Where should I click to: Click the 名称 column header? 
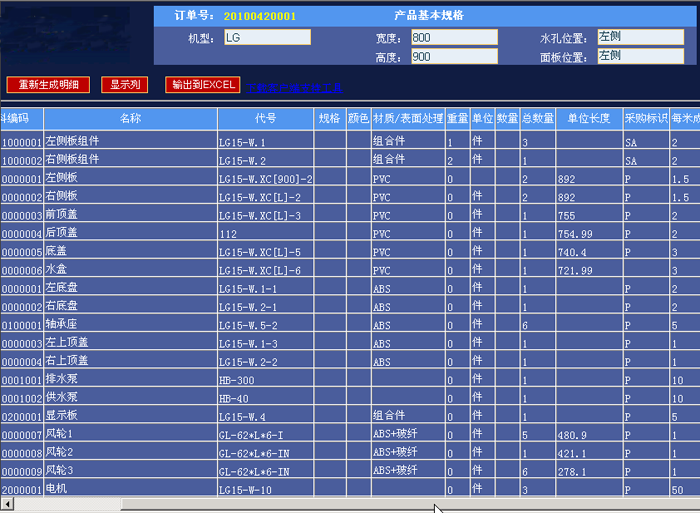130,119
